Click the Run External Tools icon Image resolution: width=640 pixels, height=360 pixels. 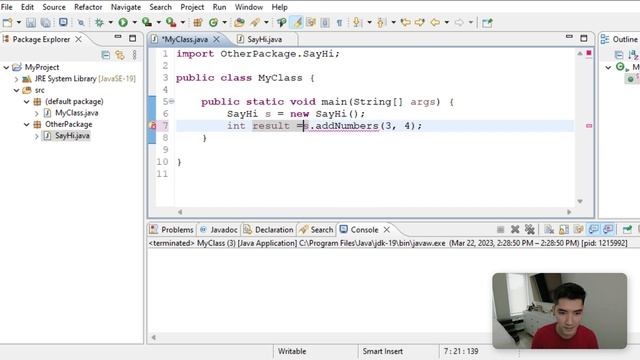pos(171,22)
